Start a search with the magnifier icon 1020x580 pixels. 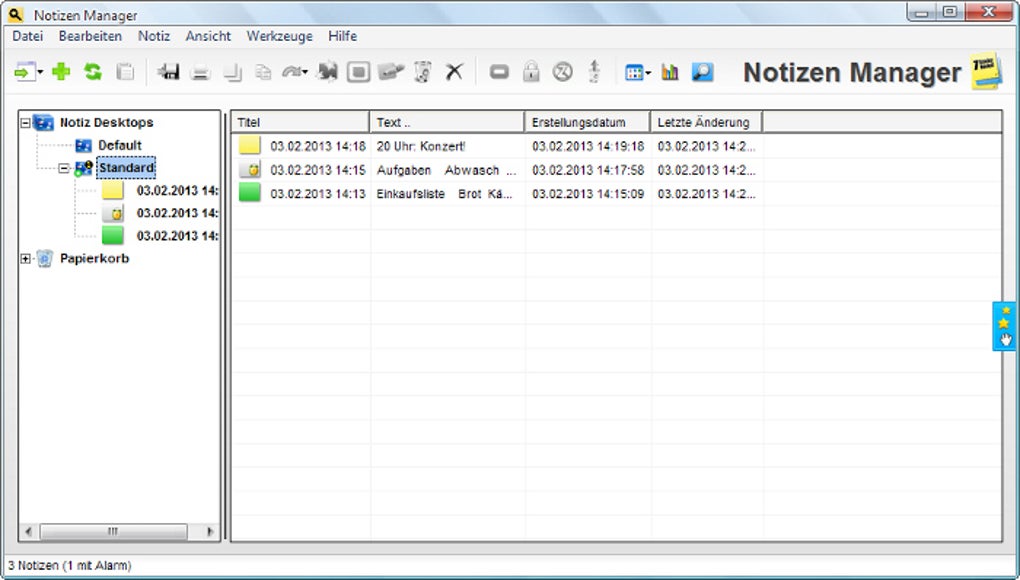click(700, 71)
